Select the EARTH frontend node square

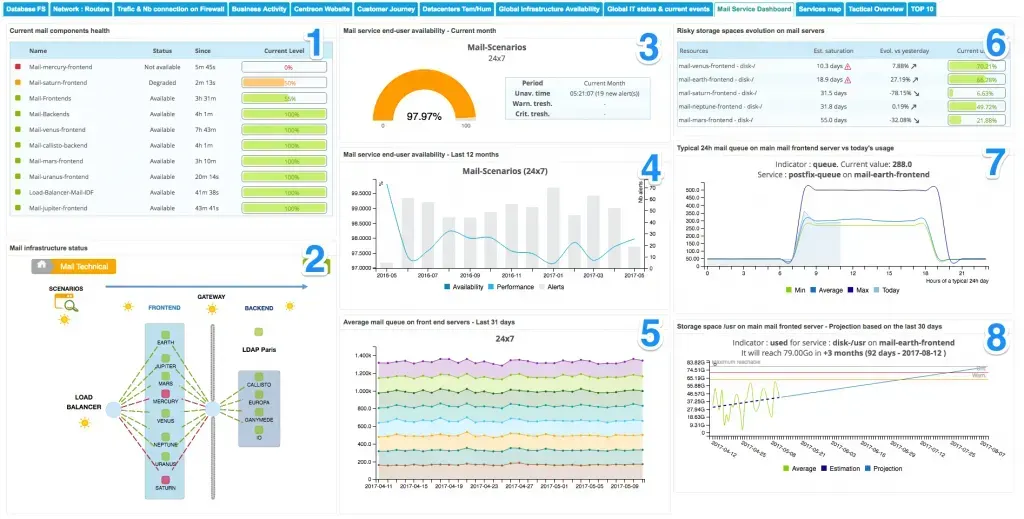pos(165,334)
